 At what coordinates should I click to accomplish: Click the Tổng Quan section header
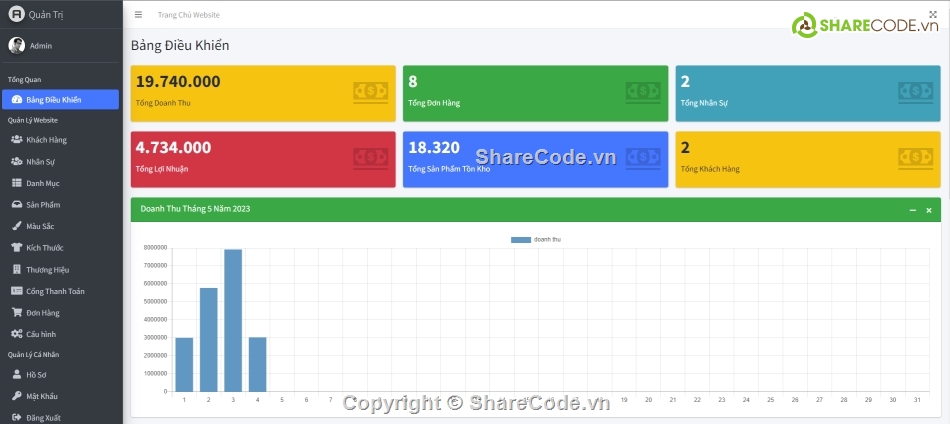point(24,79)
